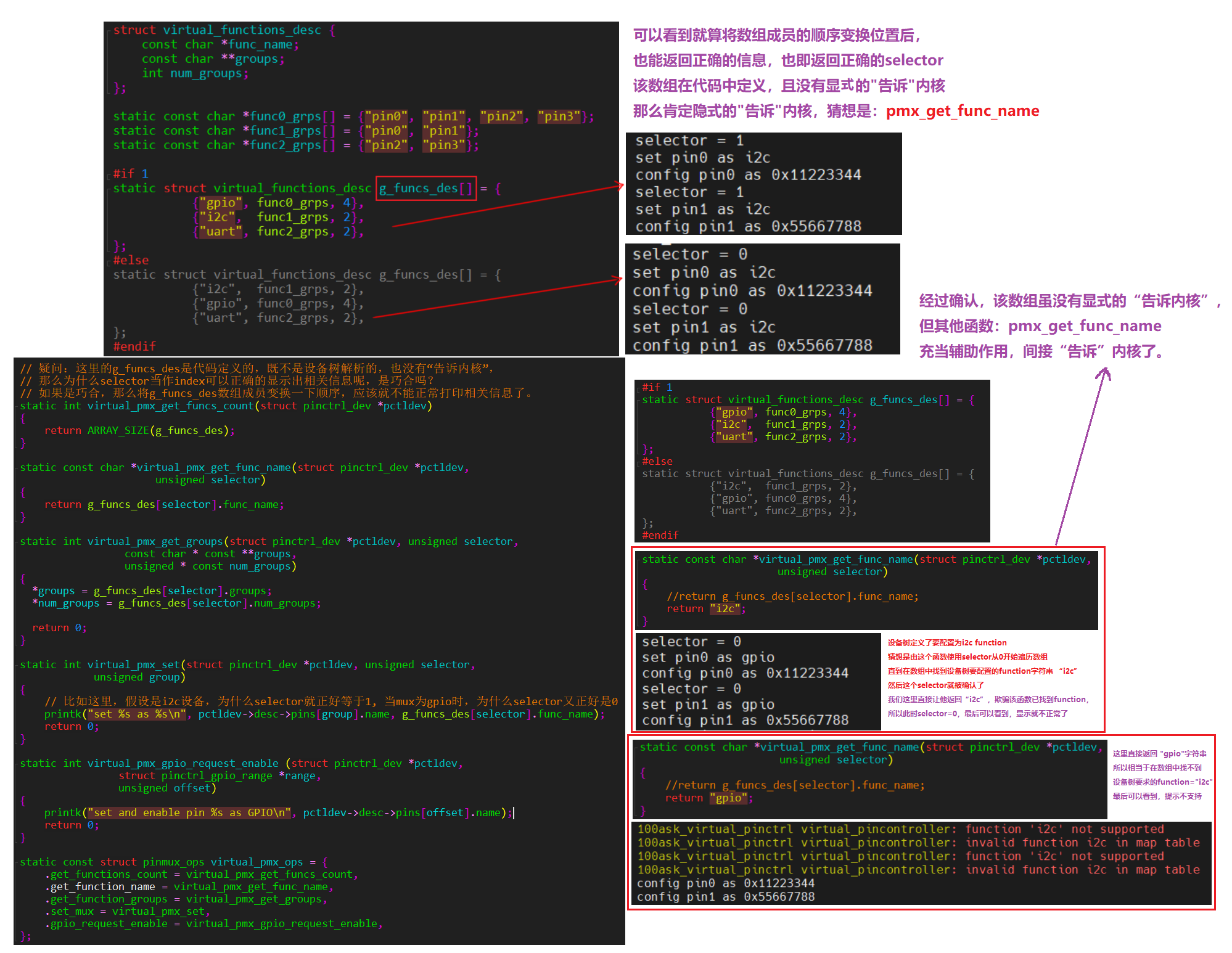This screenshot has height=953, width=1232.
Task: Click return "gpio" line in bottom red box
Action: (x=708, y=798)
